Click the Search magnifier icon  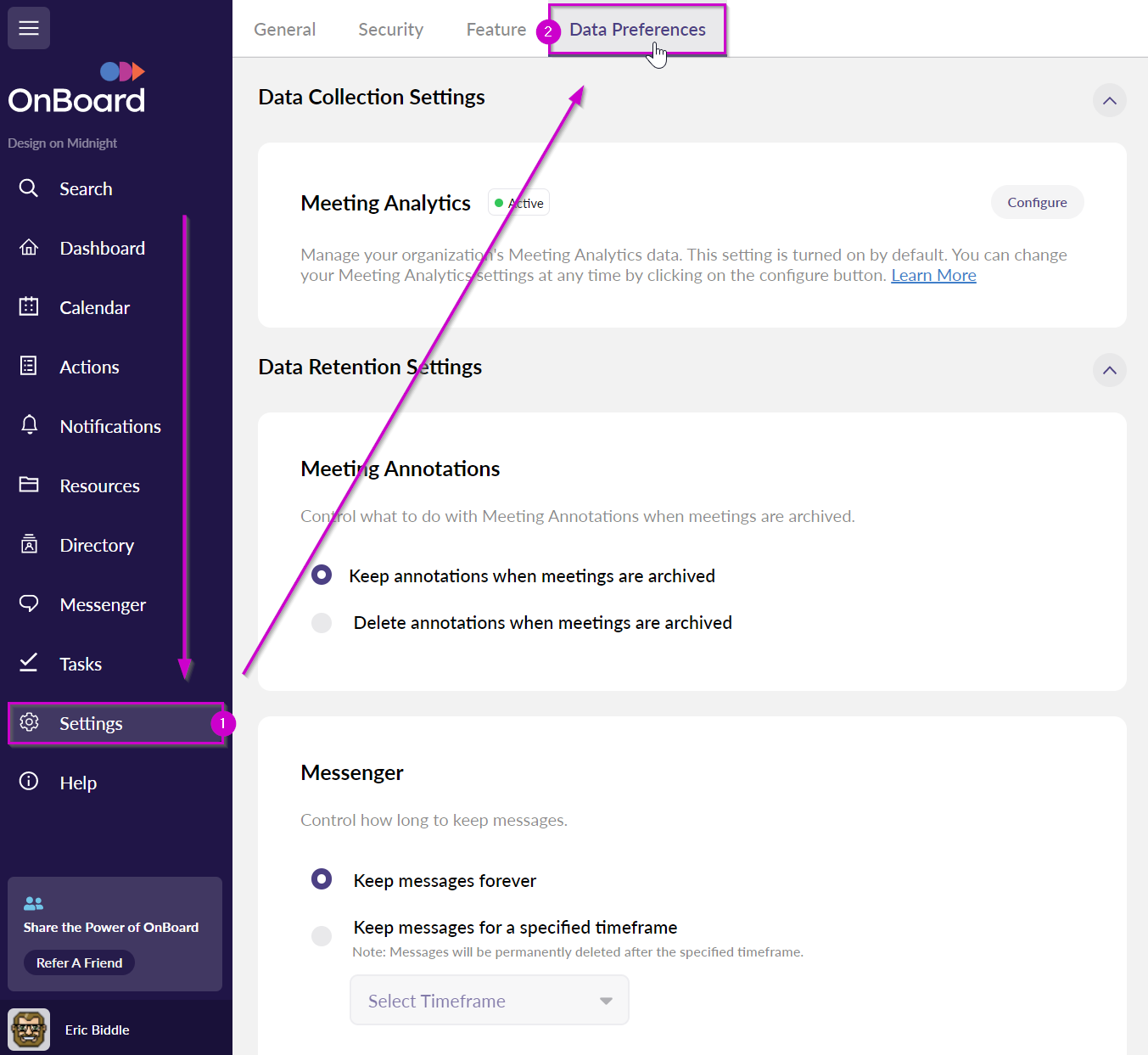(x=29, y=188)
